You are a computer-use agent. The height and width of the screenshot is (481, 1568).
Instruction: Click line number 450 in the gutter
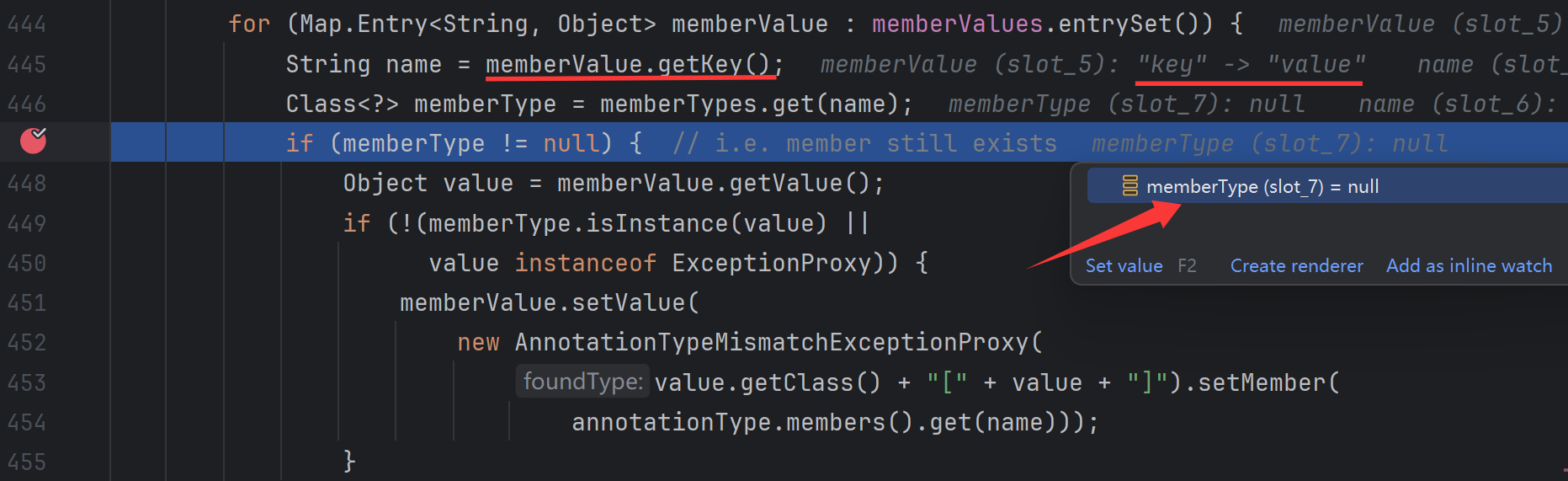(27, 264)
